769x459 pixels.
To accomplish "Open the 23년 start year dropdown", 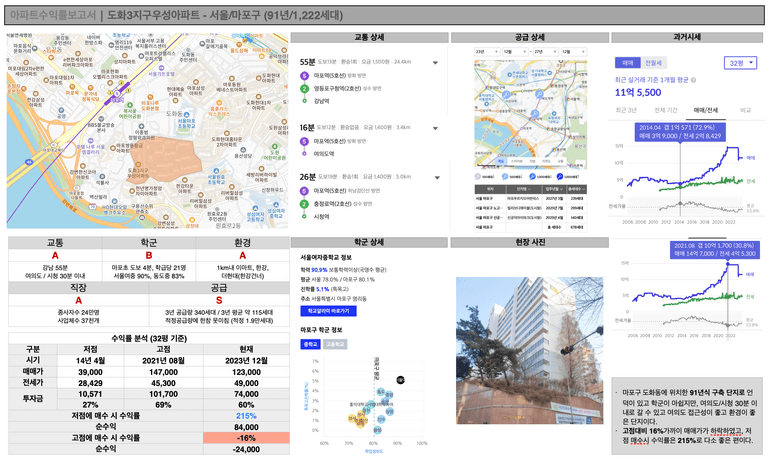I will click(487, 51).
